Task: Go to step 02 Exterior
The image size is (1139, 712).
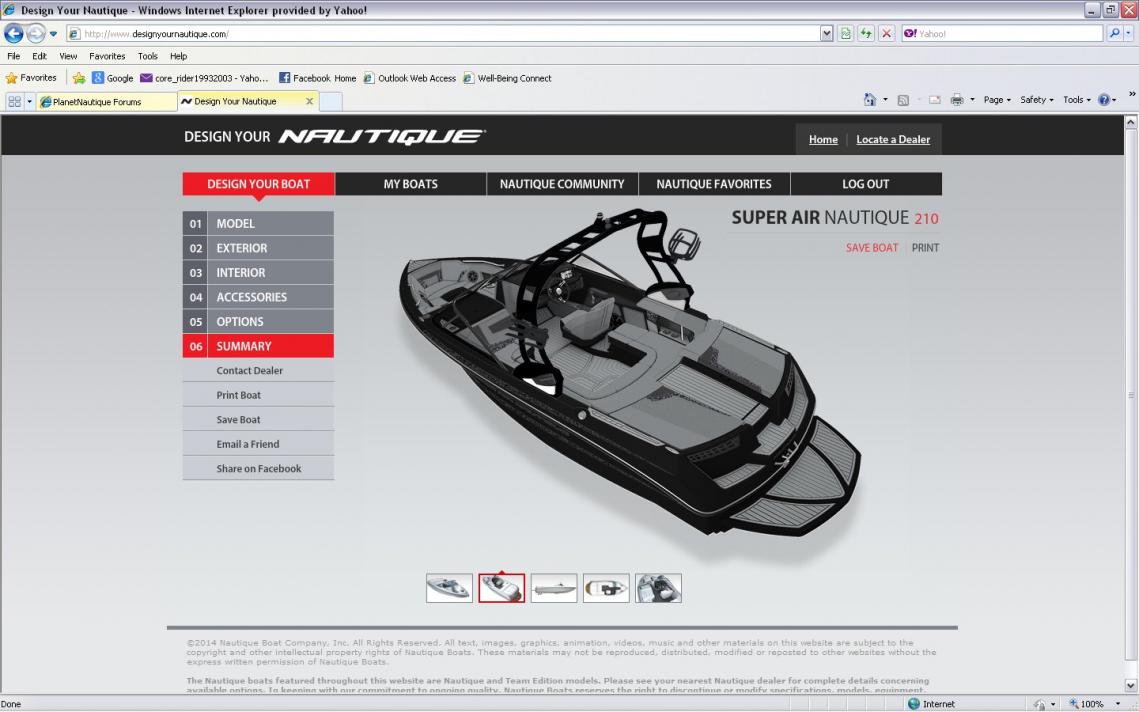Action: (258, 248)
